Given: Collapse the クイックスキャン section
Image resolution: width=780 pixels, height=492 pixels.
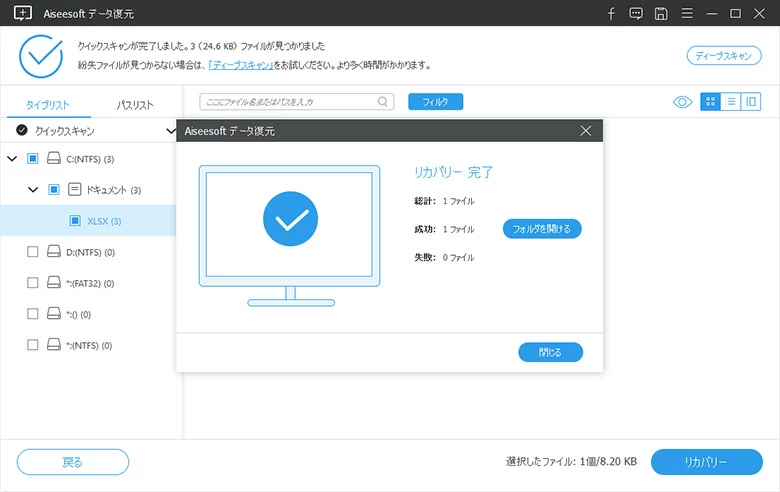Looking at the screenshot, I should tap(170, 131).
